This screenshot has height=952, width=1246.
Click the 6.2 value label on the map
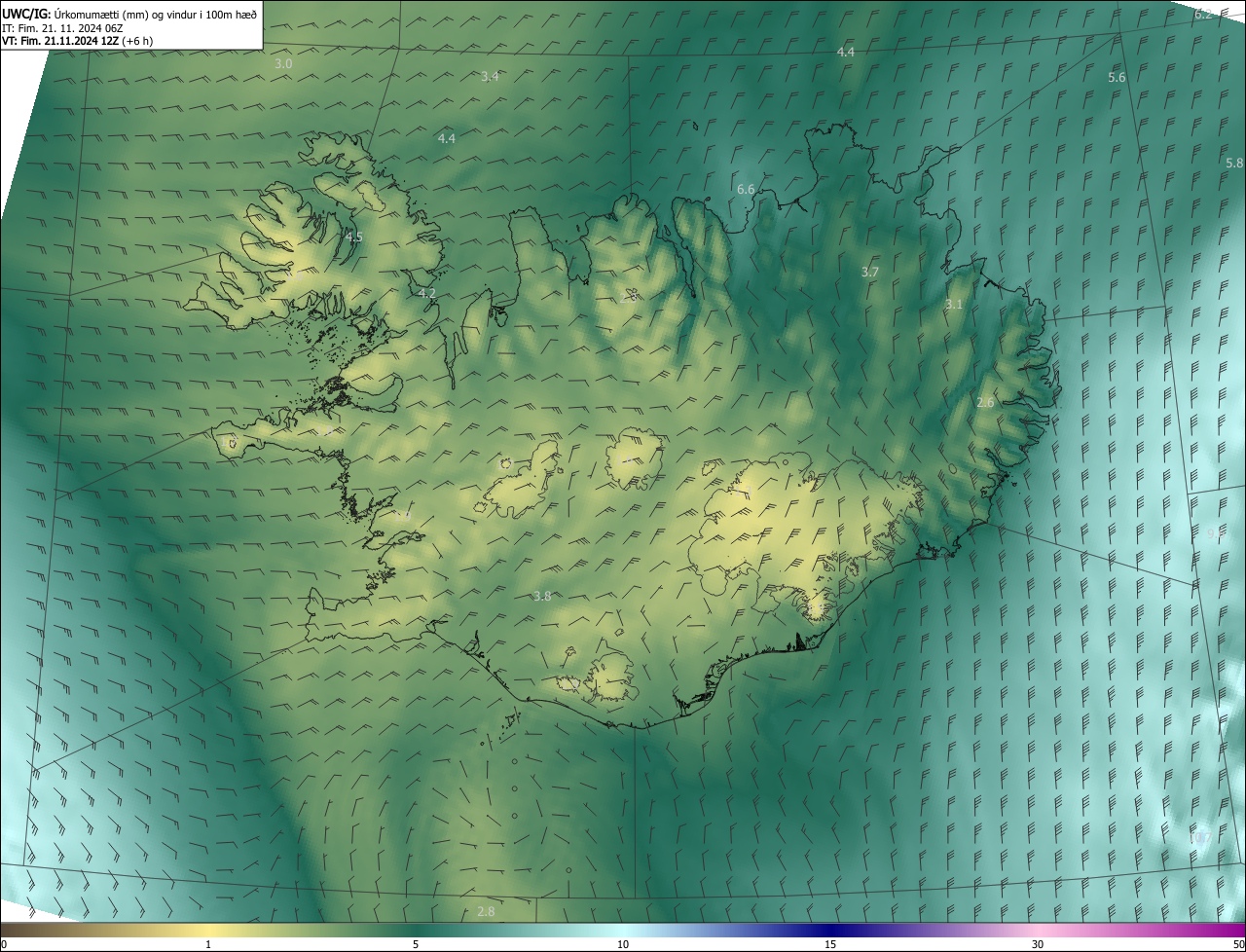[x=1203, y=14]
